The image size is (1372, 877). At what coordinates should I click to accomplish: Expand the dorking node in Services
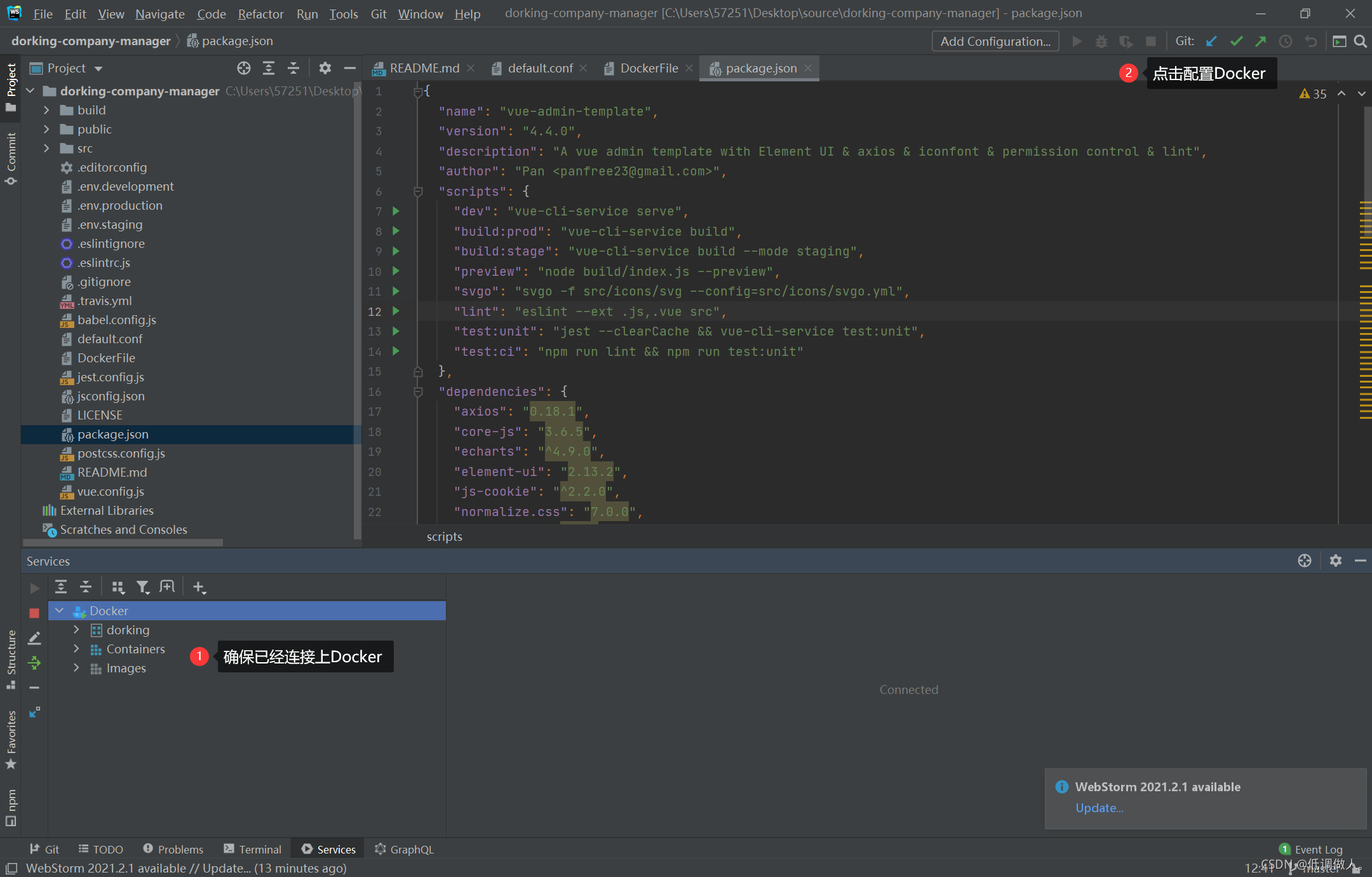[x=76, y=629]
